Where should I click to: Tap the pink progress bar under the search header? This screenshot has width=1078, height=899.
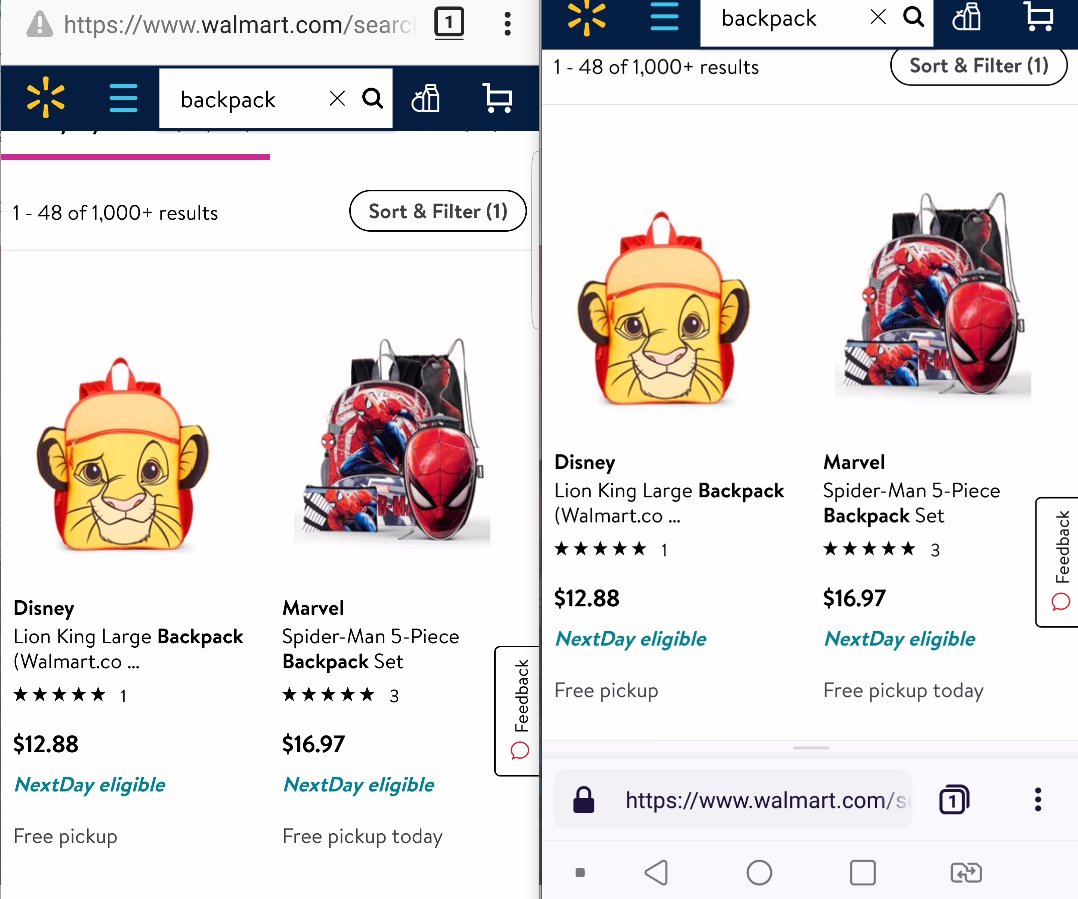135,157
